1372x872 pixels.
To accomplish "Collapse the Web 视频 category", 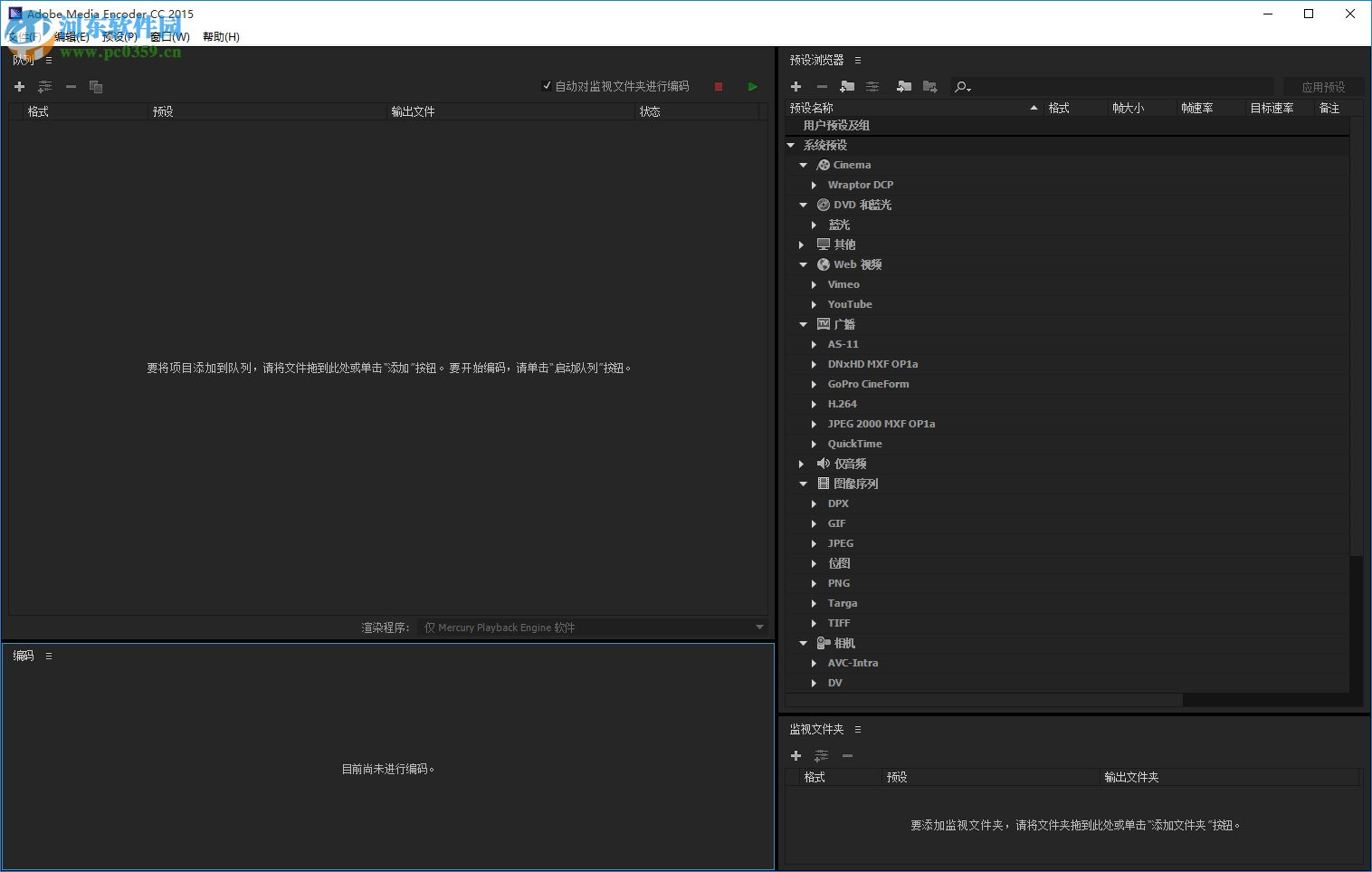I will point(803,264).
